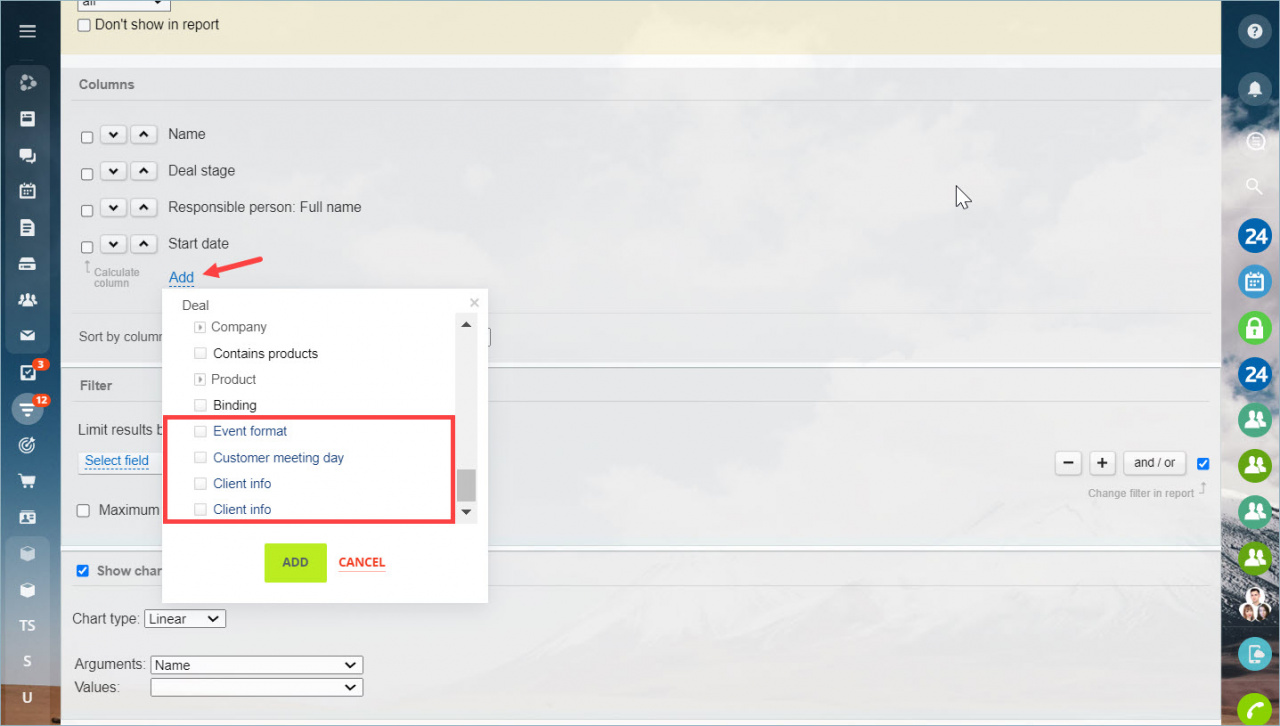Check the Binding field box
This screenshot has width=1280, height=726.
pyautogui.click(x=200, y=405)
